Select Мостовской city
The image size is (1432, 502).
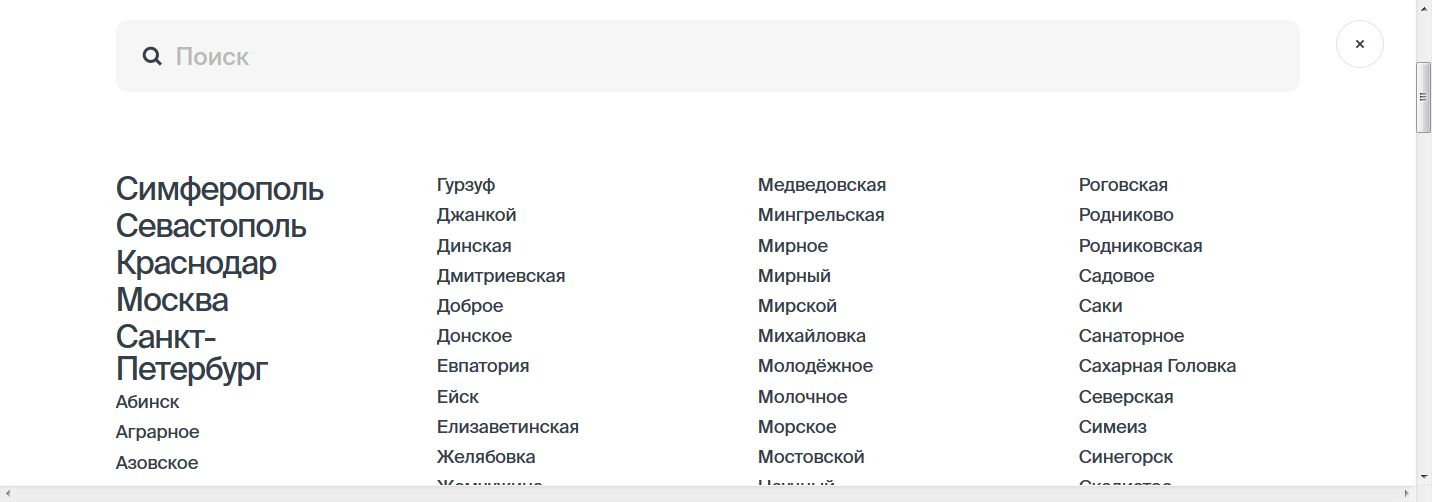(x=811, y=457)
